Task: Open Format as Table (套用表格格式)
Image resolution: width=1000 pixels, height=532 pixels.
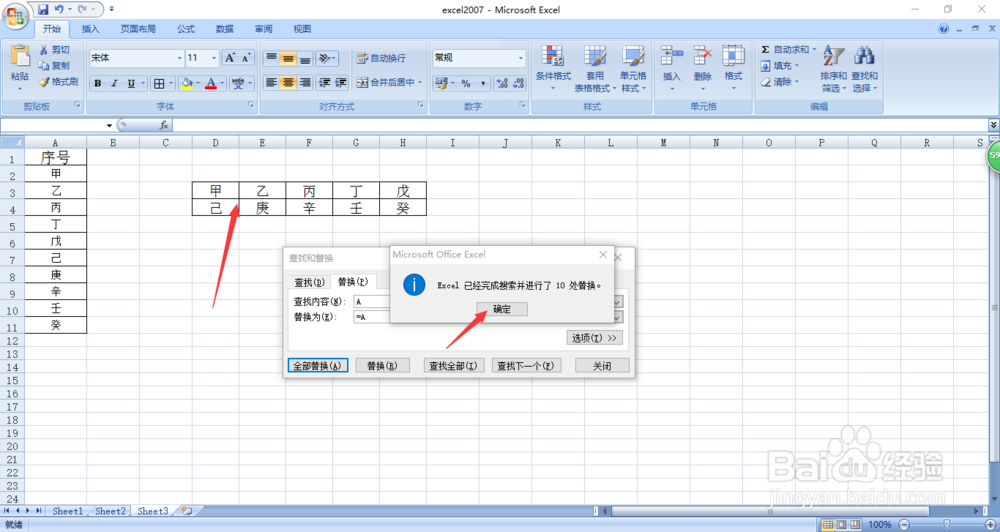Action: point(595,68)
